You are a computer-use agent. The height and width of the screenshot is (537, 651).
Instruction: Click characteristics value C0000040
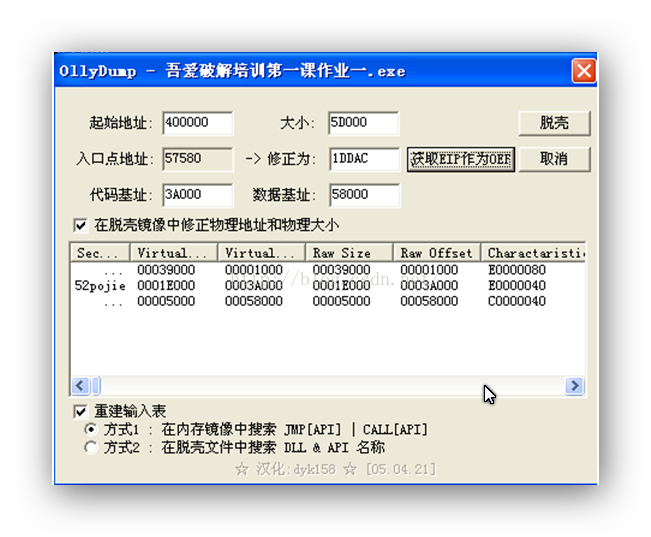pos(517,301)
